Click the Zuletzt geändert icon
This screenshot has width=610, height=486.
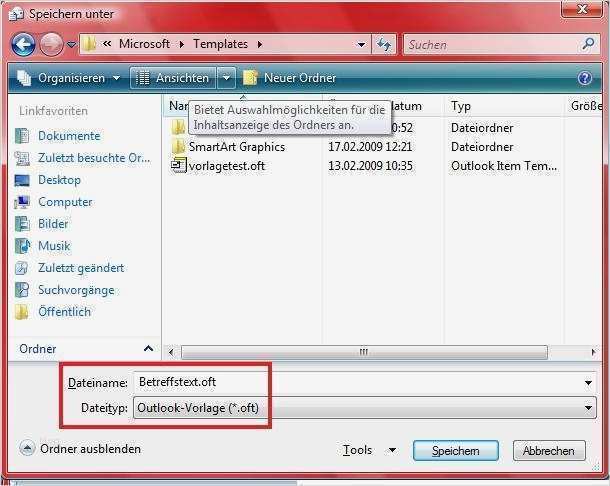[x=22, y=268]
